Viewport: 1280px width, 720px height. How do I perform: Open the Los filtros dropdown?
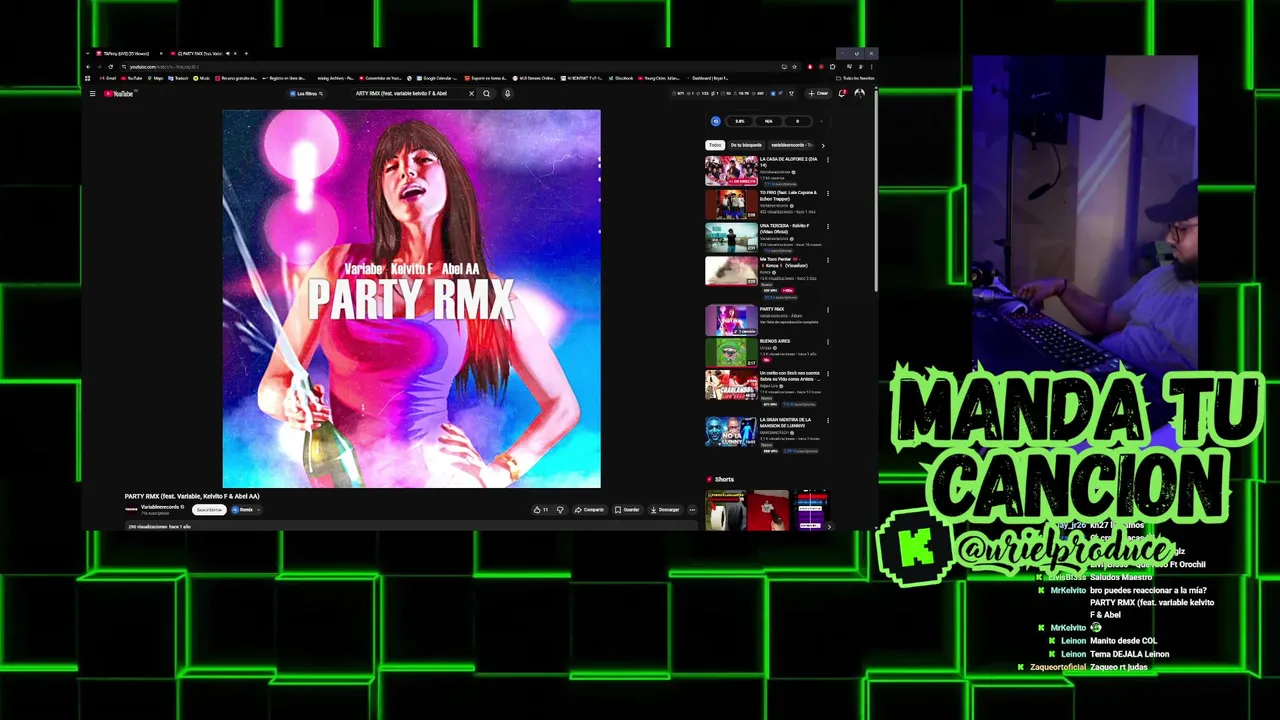(x=306, y=94)
